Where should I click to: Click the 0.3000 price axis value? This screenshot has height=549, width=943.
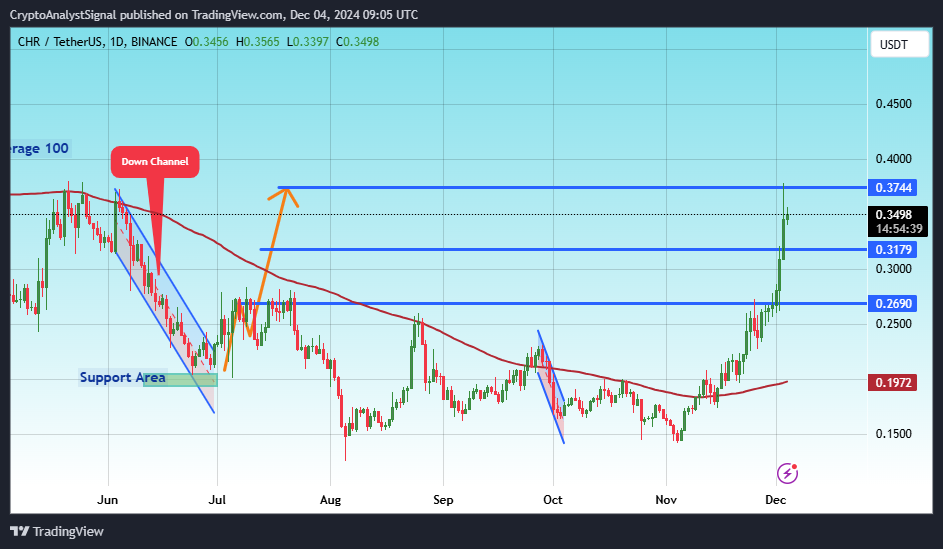[894, 269]
